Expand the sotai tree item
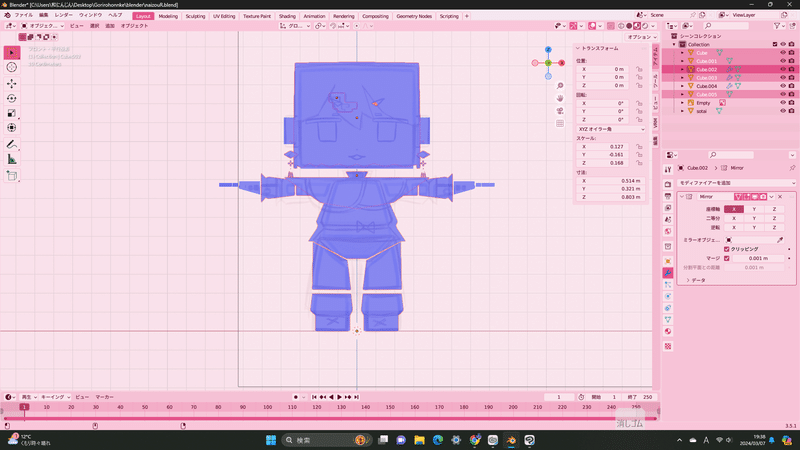Image resolution: width=800 pixels, height=450 pixels. pos(682,111)
